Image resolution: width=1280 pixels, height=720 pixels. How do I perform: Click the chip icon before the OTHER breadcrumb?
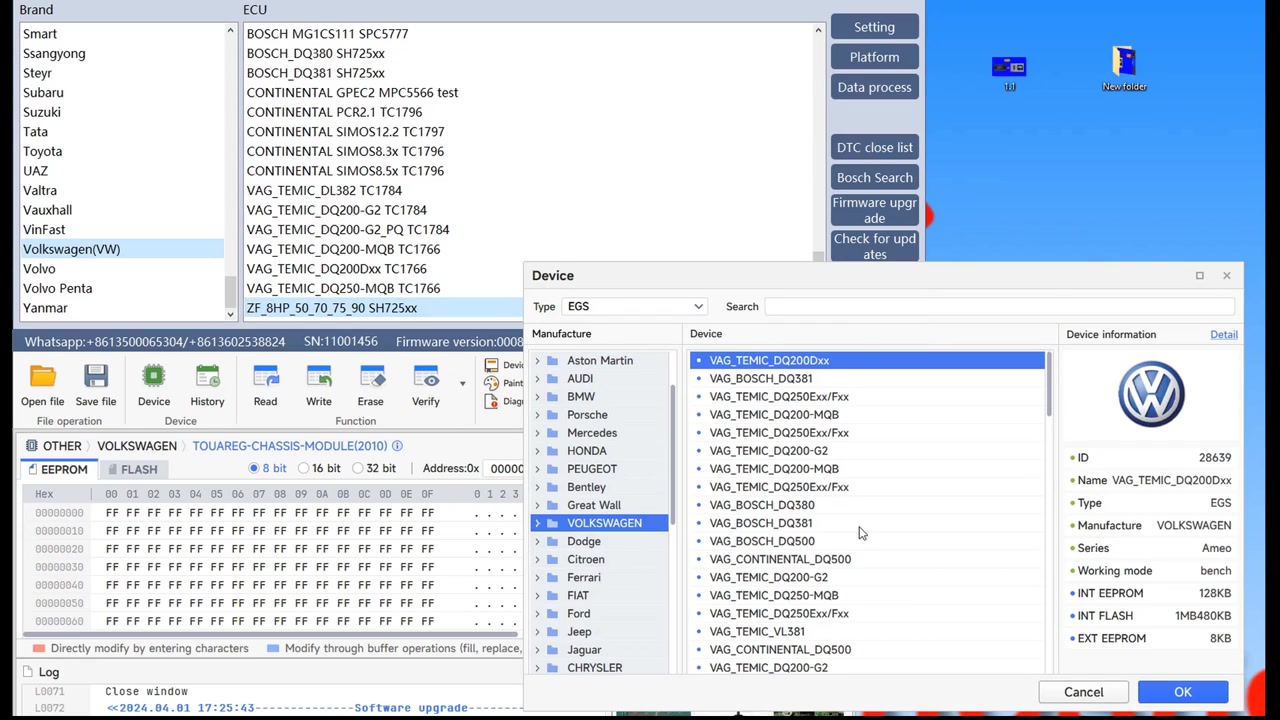coord(32,446)
